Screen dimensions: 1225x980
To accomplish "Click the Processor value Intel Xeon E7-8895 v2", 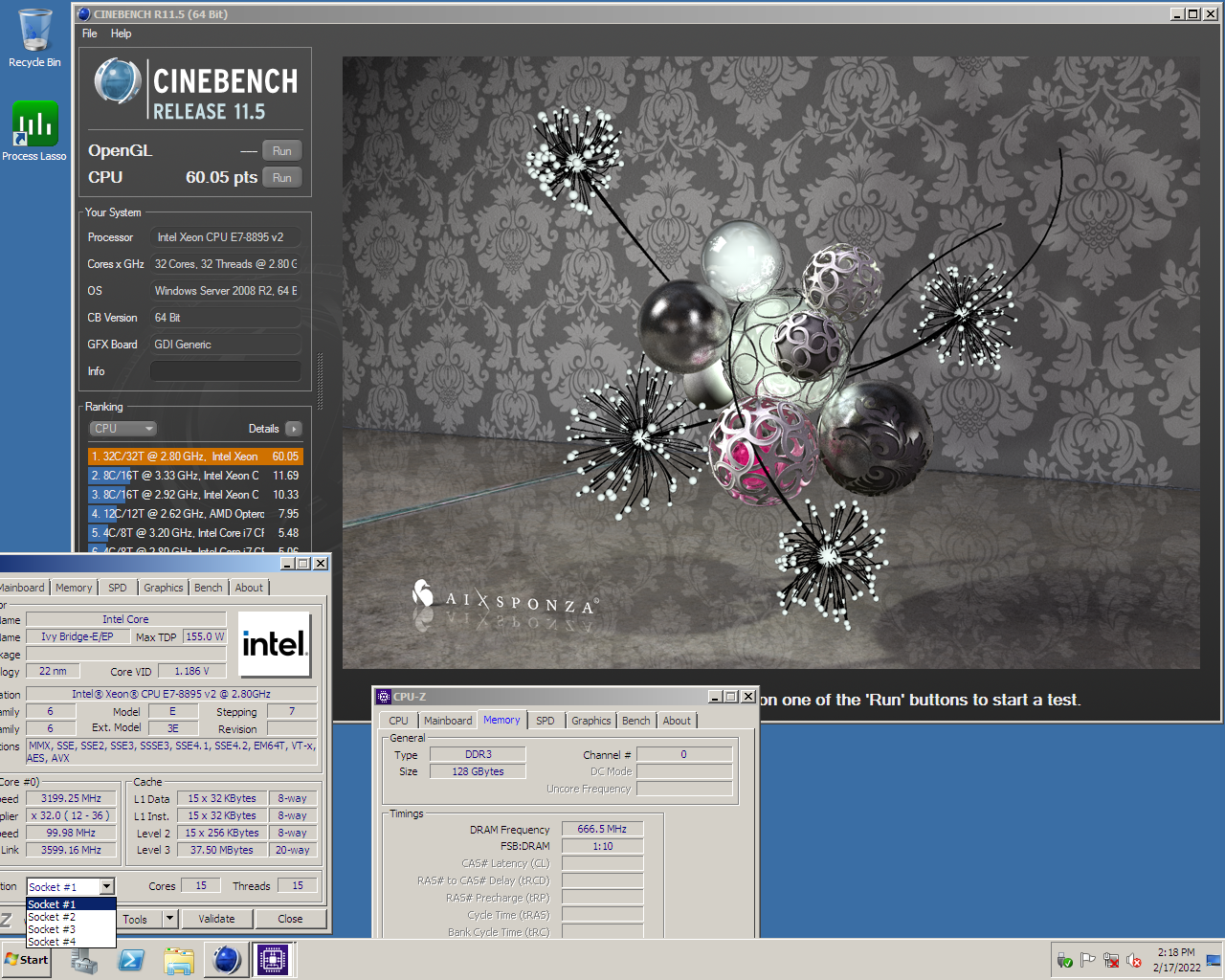I will coord(226,237).
